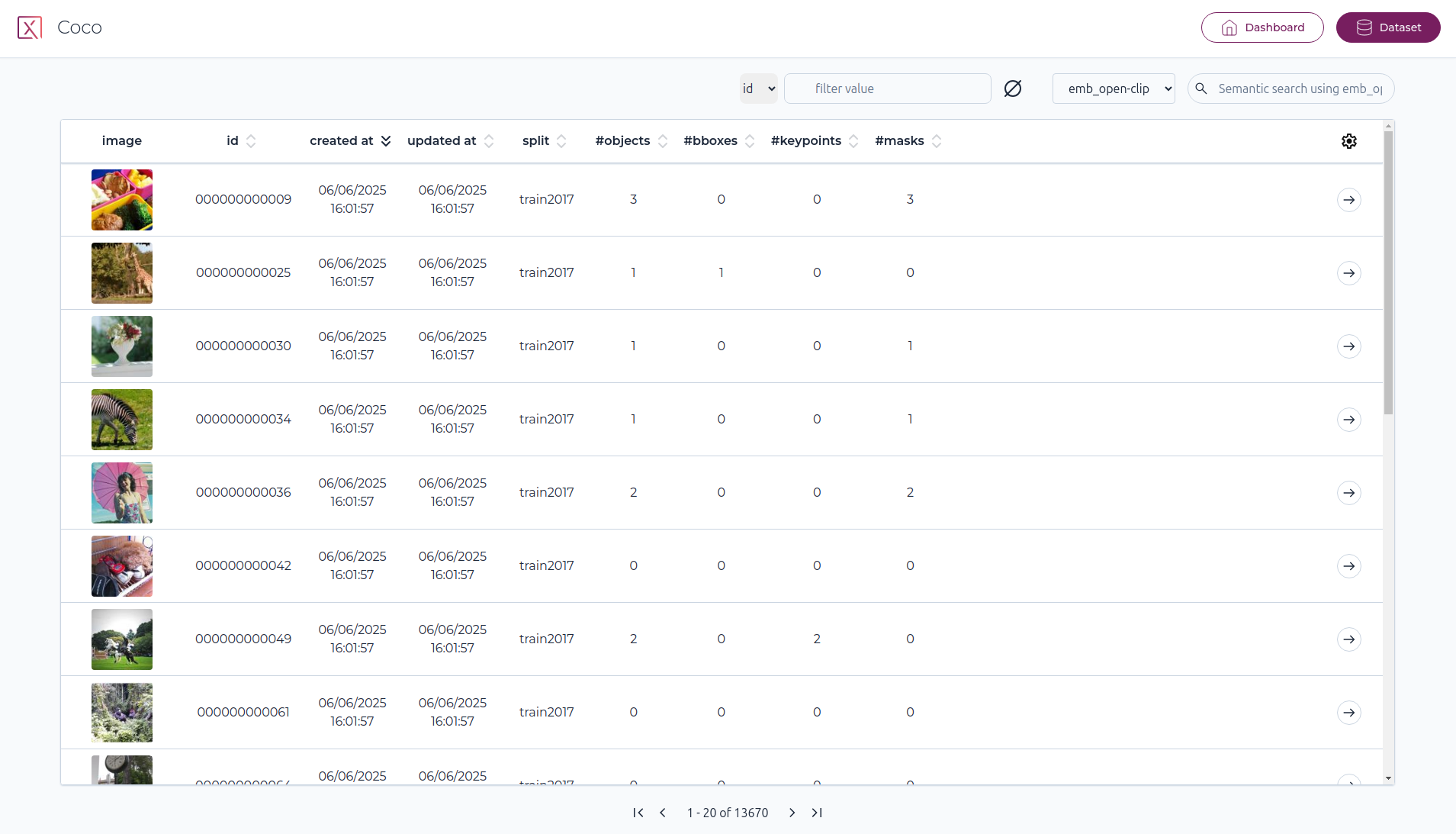Sort table by #masks count

(937, 141)
